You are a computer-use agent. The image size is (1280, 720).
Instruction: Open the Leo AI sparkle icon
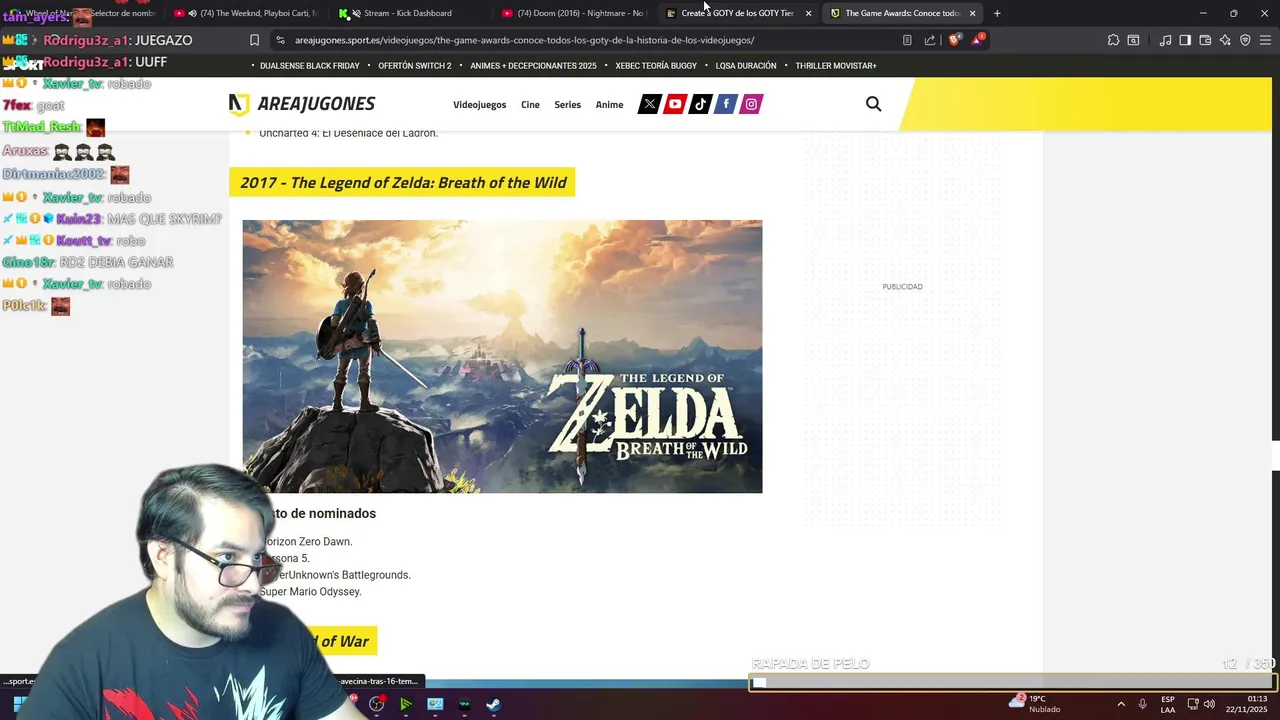click(1225, 40)
